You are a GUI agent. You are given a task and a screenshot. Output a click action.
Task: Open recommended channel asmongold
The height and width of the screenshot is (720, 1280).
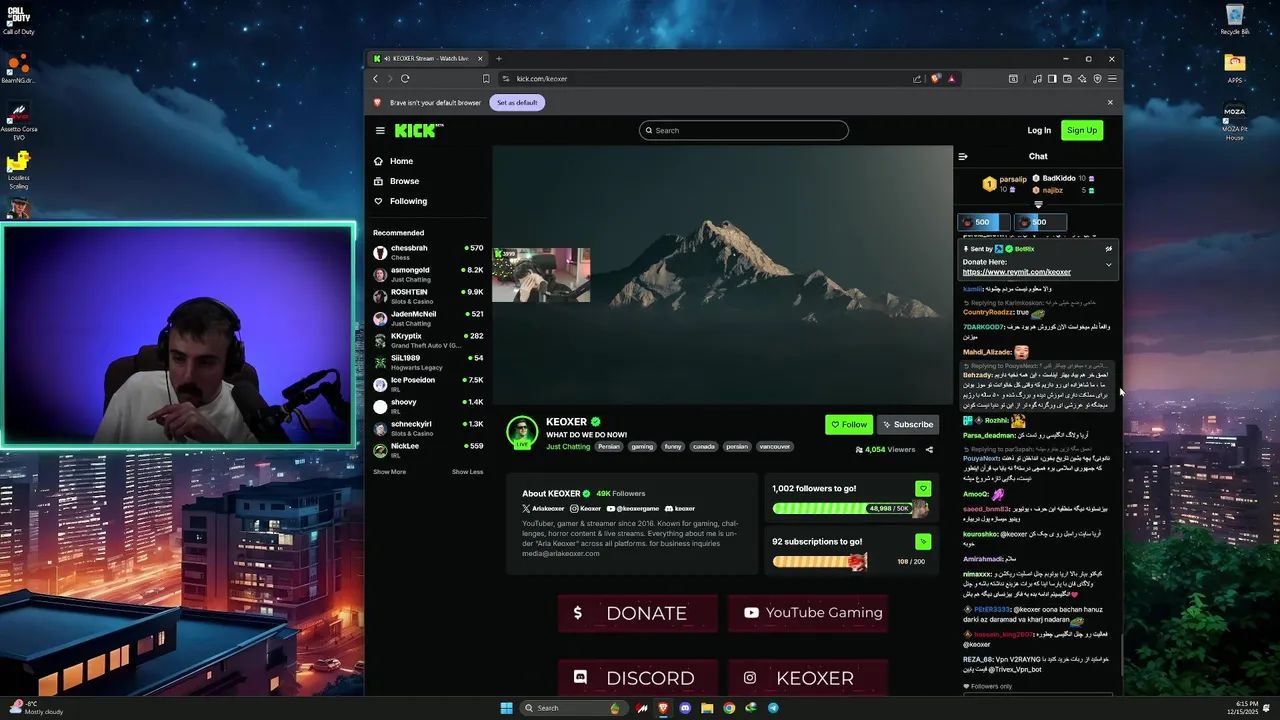pyautogui.click(x=428, y=274)
